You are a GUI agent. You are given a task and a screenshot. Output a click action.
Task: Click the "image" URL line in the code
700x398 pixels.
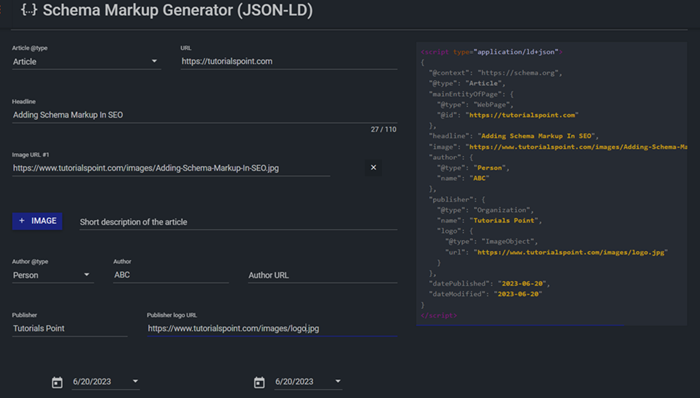[x=558, y=147]
